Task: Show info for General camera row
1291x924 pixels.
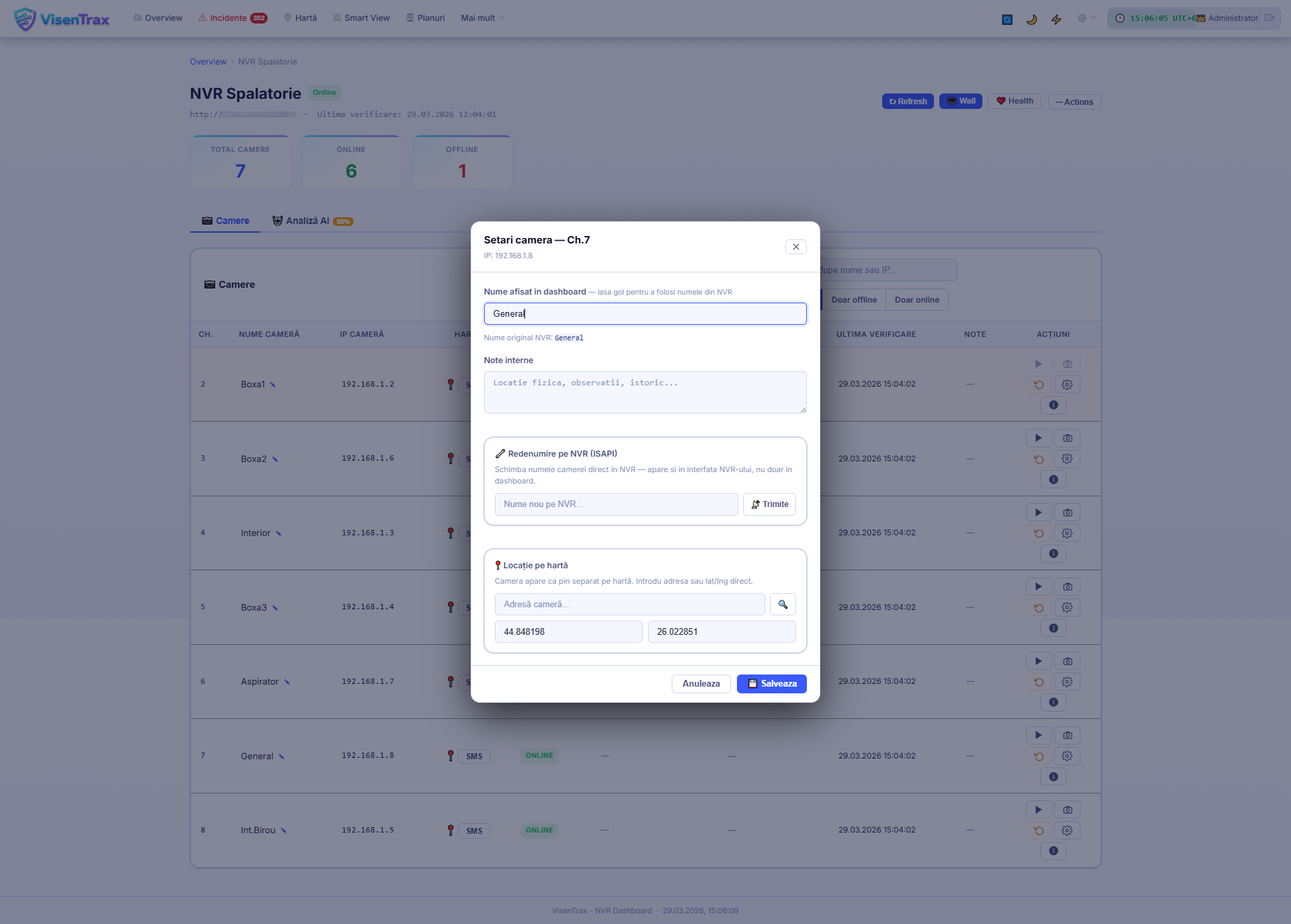Action: tap(1054, 777)
